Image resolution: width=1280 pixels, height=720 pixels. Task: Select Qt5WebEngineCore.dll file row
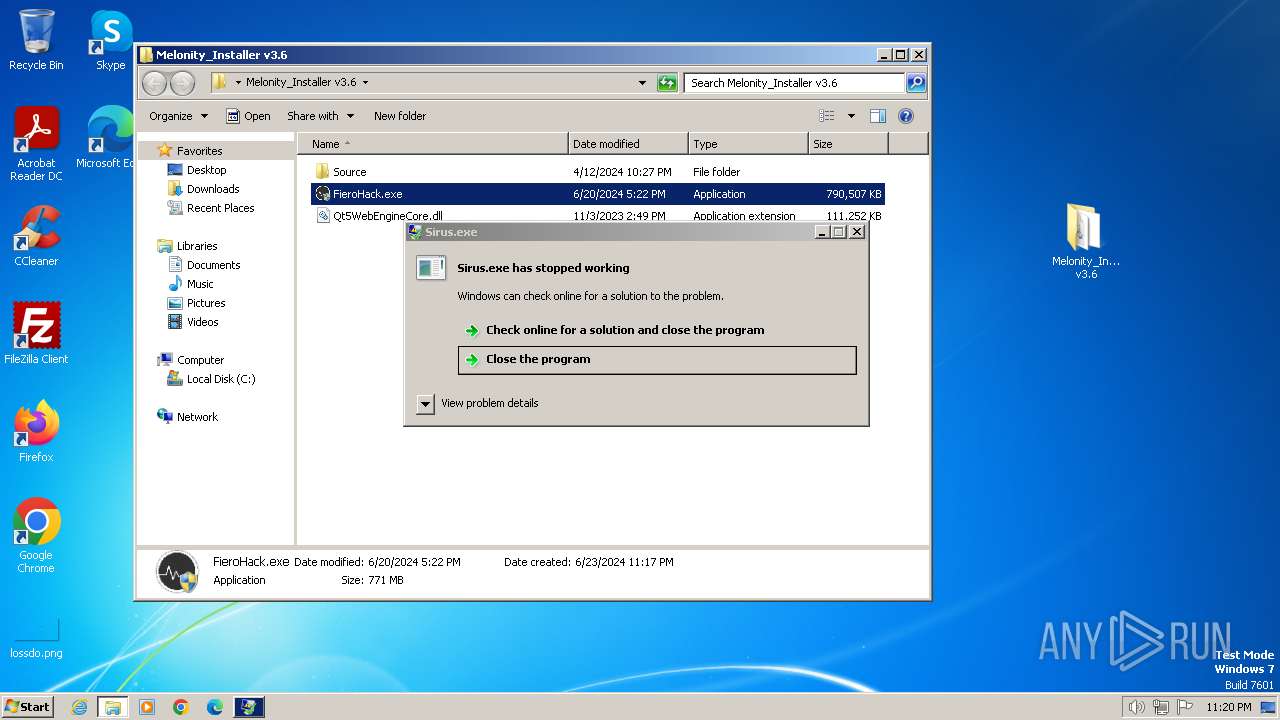tap(598, 216)
